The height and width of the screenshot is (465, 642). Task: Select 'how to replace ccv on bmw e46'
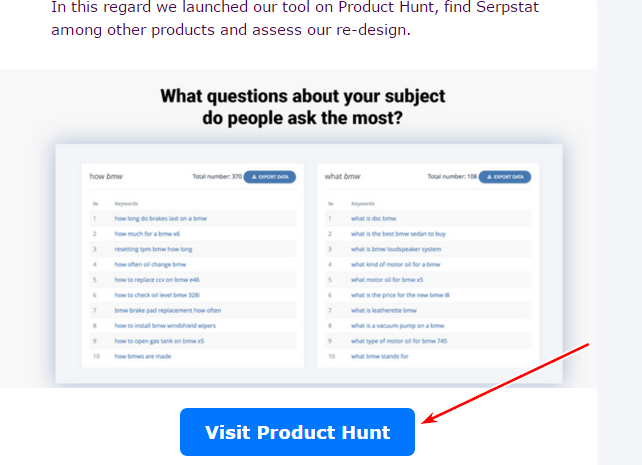click(157, 280)
